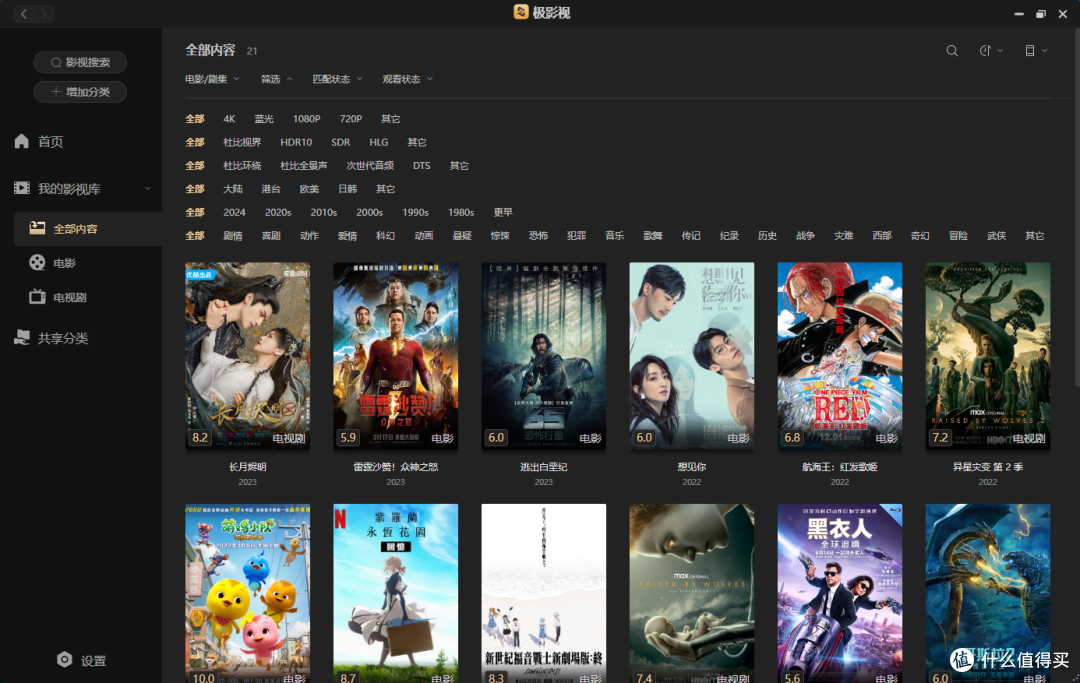Filter by HDR10 format

click(296, 143)
